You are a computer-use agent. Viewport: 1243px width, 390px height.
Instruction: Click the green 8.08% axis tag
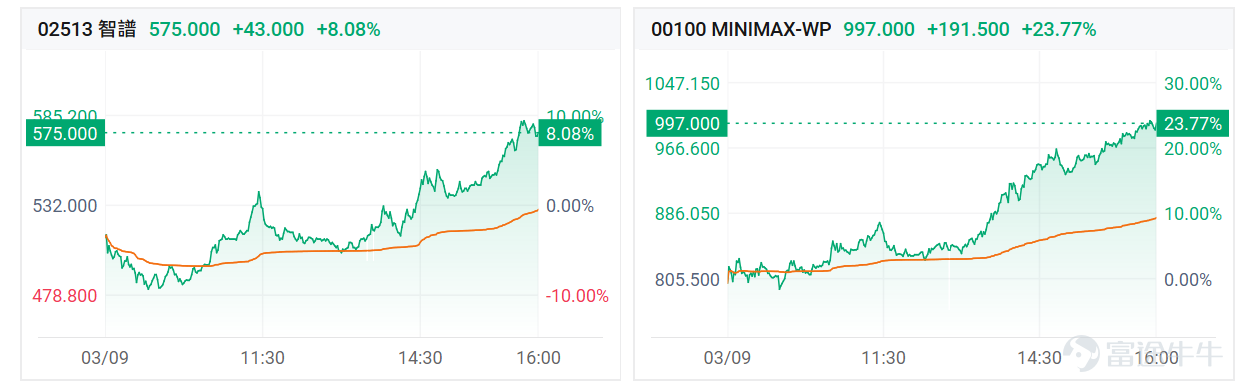click(x=570, y=133)
